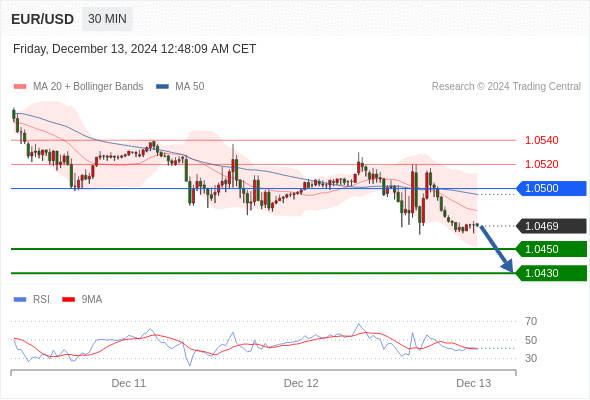This screenshot has width=590, height=400.
Task: Click the red 1.0520 resistance label
Action: point(541,164)
